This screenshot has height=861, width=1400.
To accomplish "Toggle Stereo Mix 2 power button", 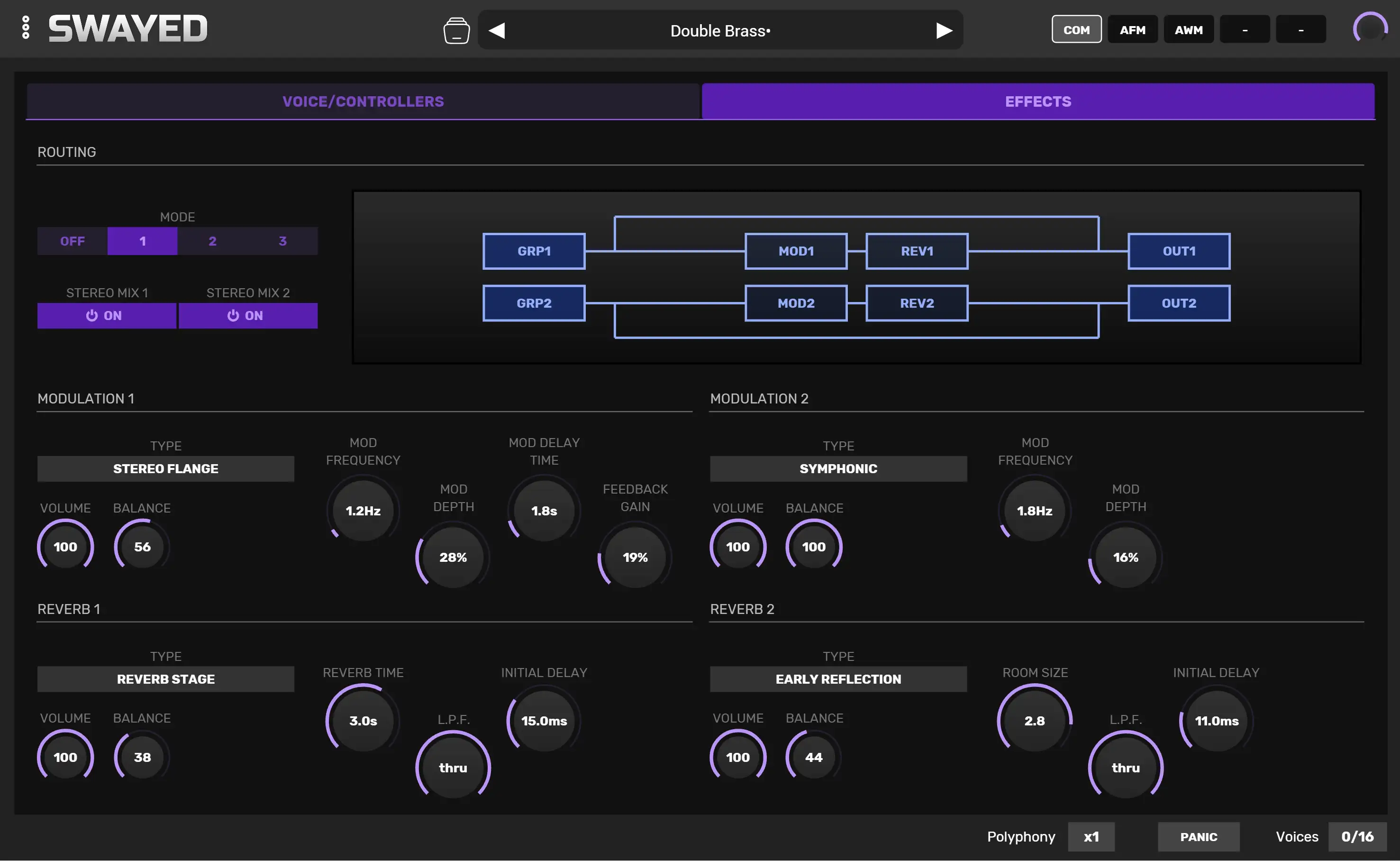I will point(247,315).
